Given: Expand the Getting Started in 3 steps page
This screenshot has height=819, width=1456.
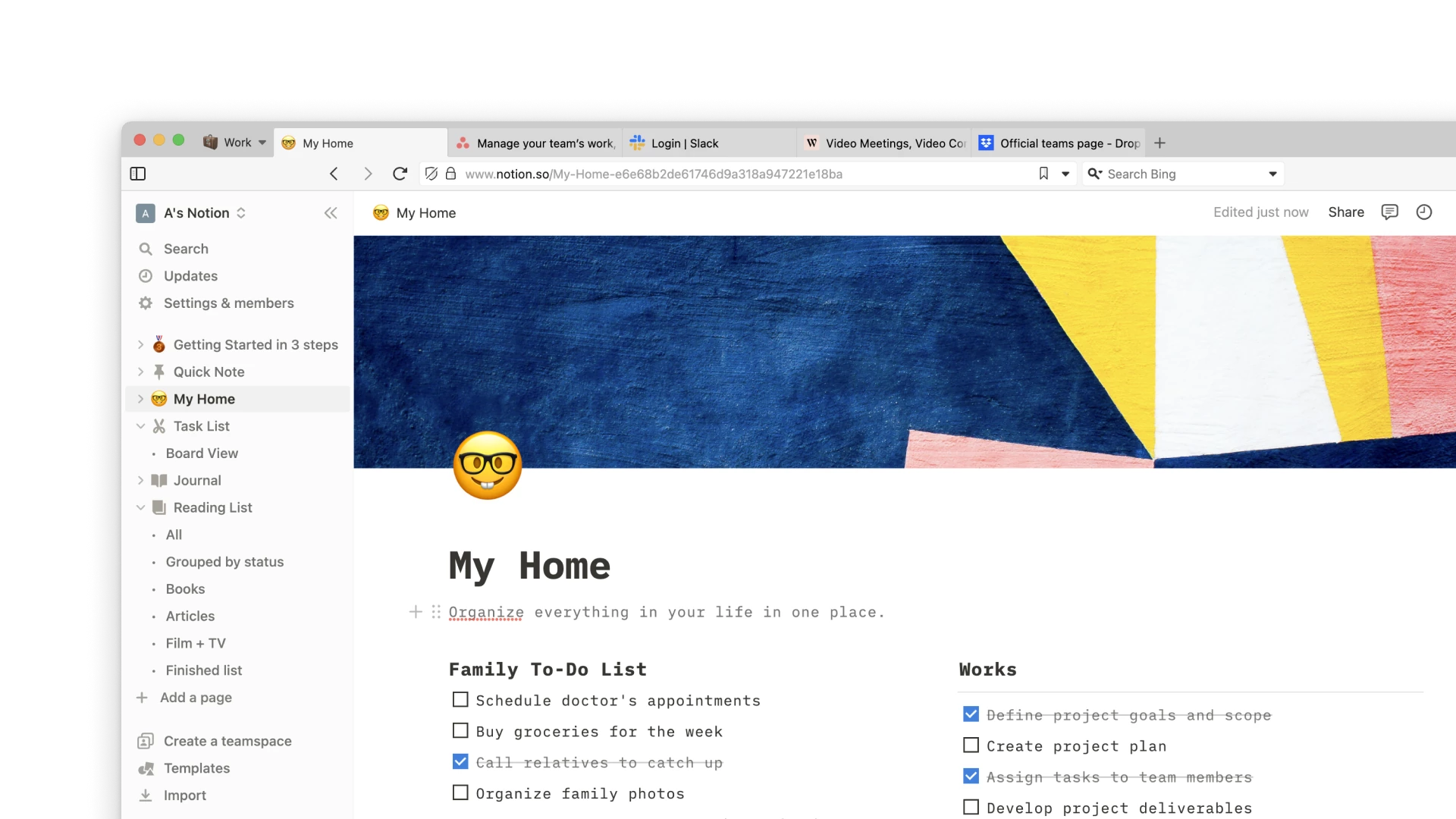Looking at the screenshot, I should 140,345.
